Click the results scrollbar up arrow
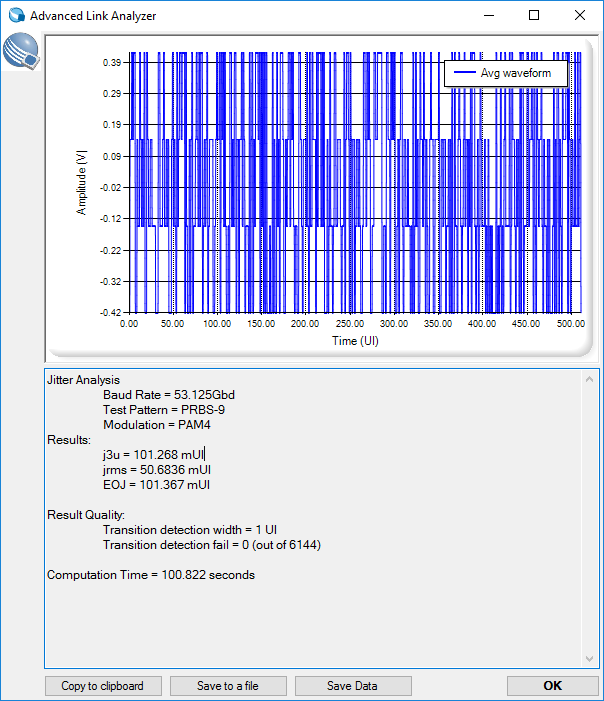The image size is (604, 701). [x=590, y=378]
